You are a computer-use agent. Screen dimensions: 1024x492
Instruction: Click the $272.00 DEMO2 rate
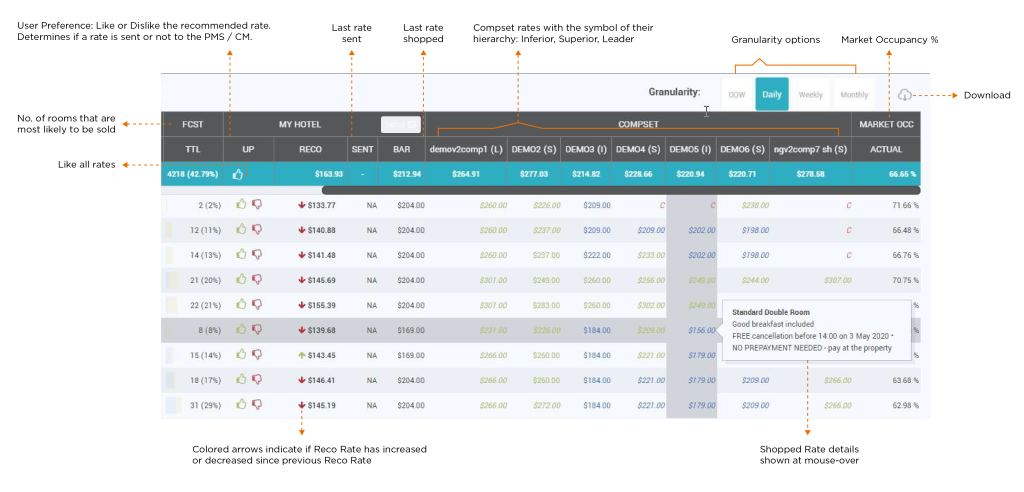547,405
